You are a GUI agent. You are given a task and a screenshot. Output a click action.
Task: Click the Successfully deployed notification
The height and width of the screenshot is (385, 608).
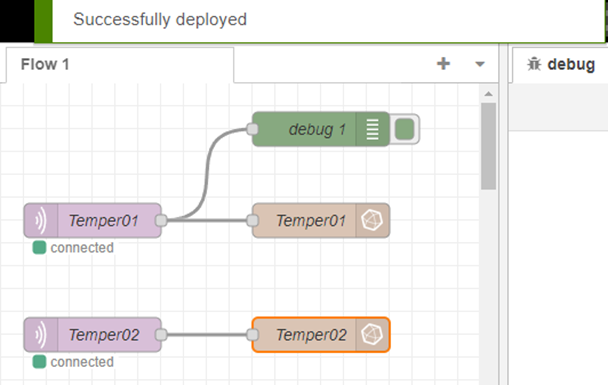(x=320, y=20)
